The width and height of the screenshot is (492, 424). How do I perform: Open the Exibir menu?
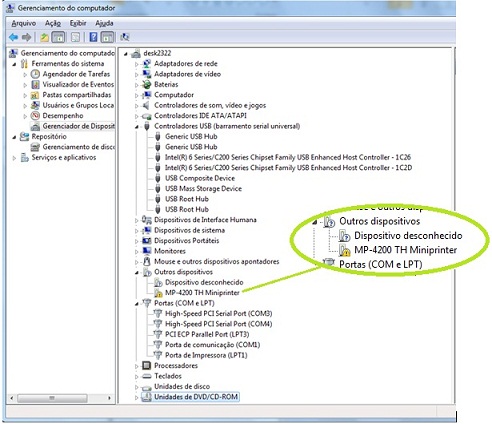tap(78, 23)
